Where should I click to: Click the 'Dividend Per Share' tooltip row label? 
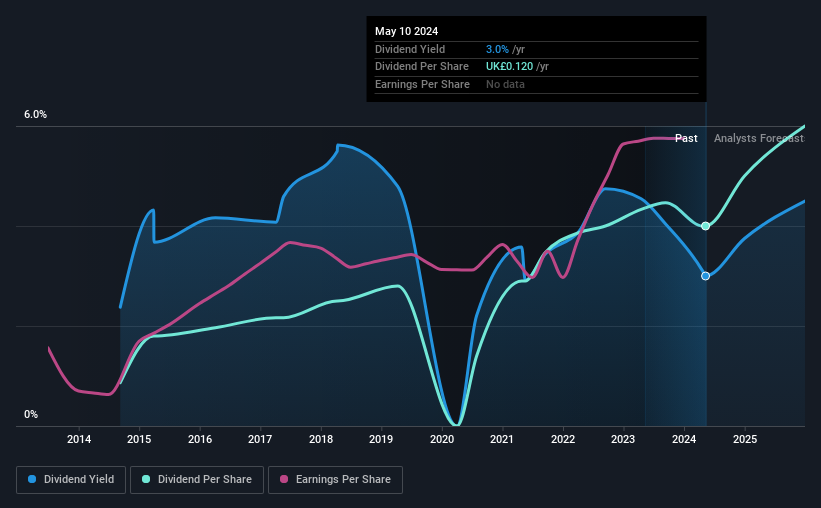[x=421, y=67]
